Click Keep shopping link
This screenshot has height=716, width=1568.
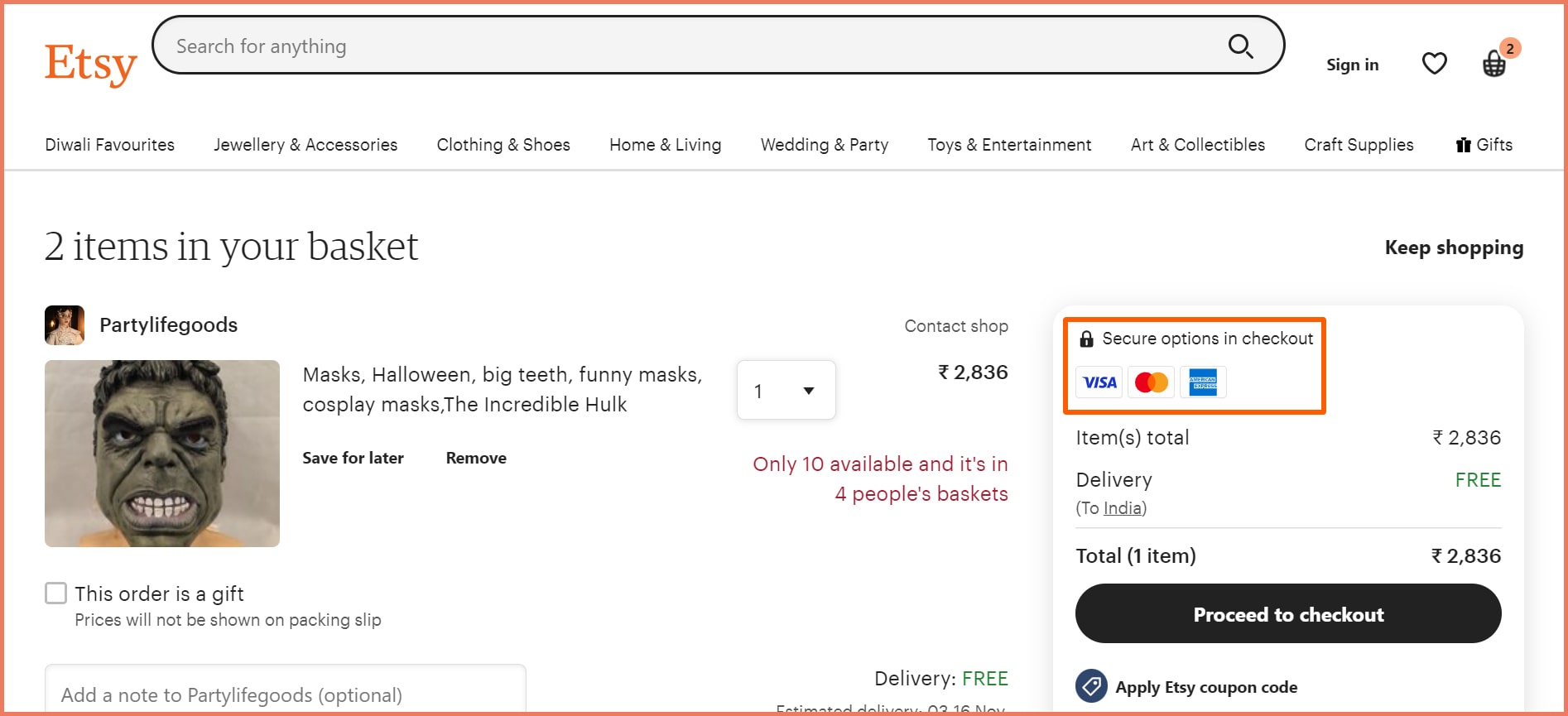1454,247
